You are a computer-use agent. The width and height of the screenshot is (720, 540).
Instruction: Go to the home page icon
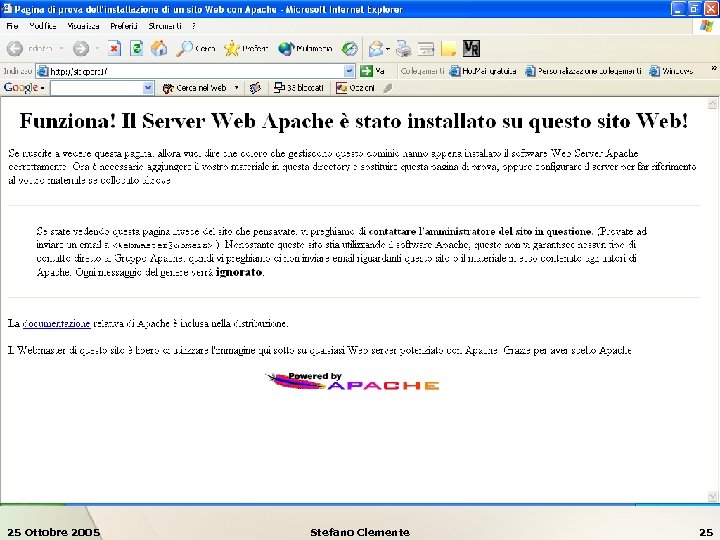pyautogui.click(x=159, y=48)
